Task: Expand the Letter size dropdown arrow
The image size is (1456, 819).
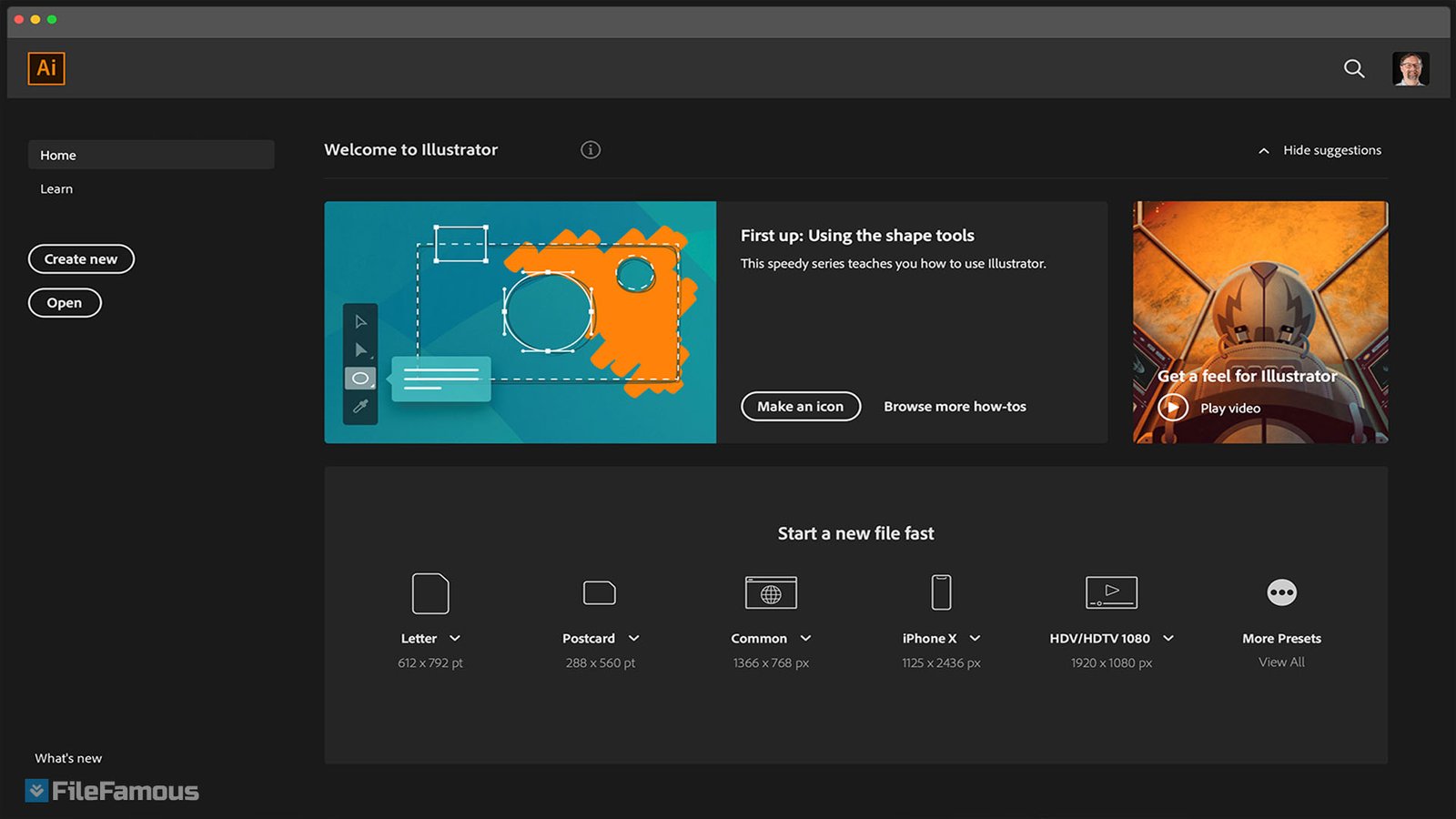Action: (x=455, y=638)
